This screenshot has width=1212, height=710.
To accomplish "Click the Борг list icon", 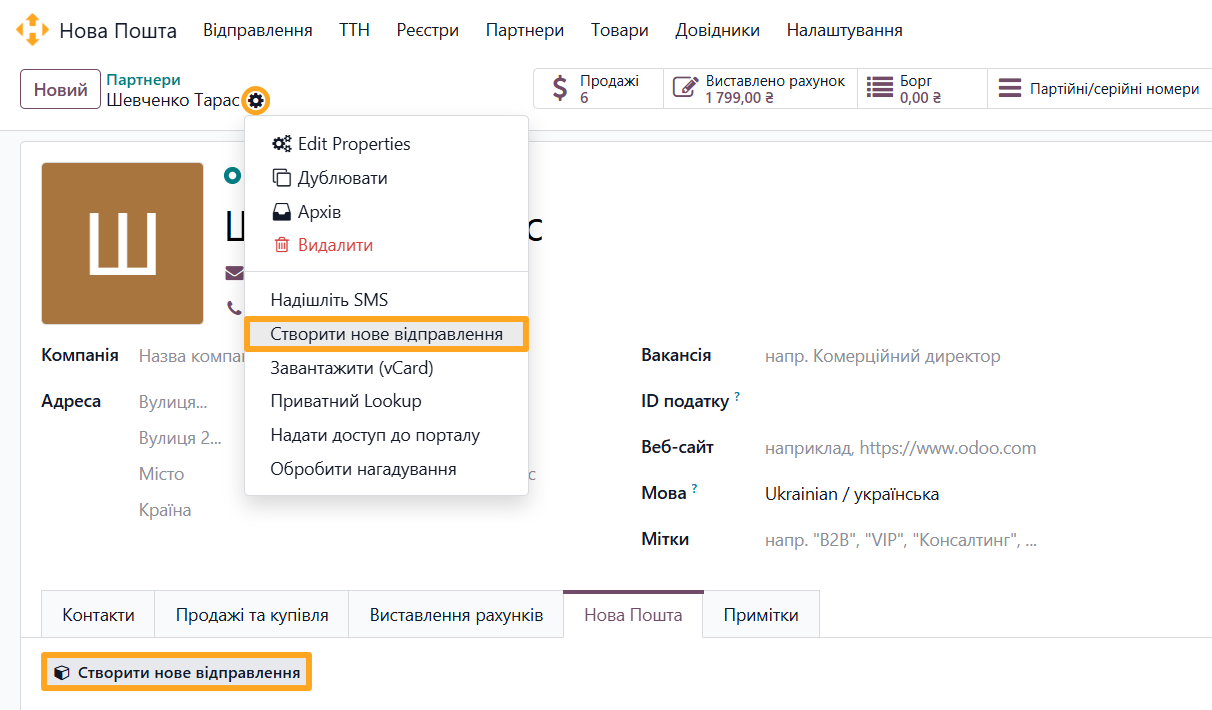I will [880, 89].
